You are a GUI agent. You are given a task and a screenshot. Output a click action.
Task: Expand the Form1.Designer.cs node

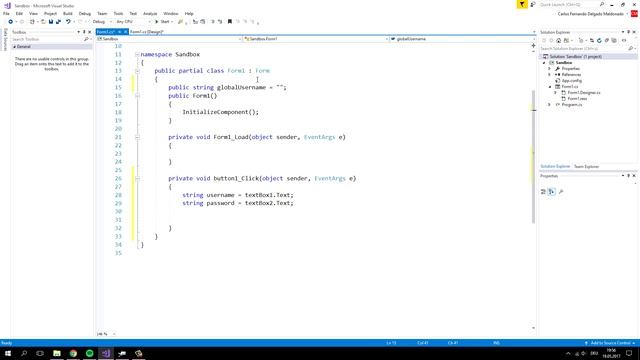555,93
